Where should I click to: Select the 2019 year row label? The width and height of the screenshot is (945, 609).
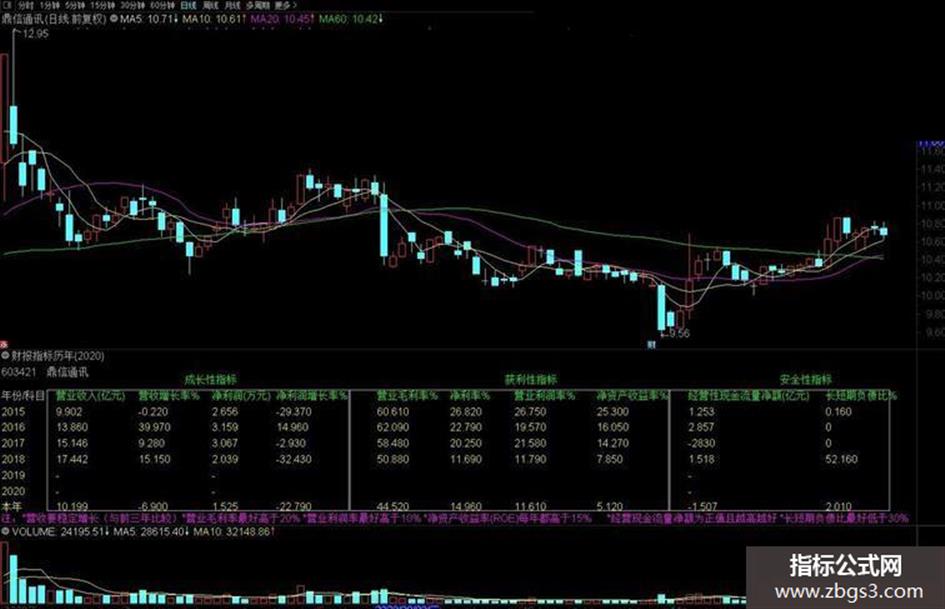[13, 475]
